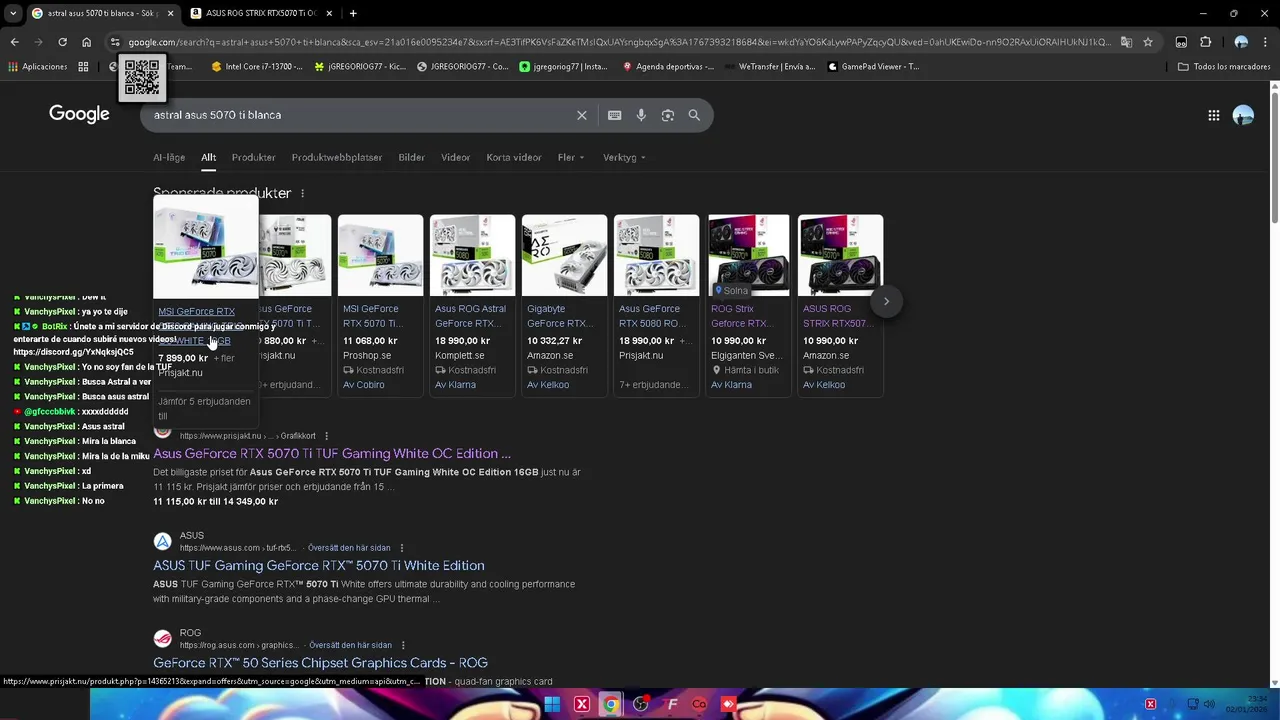Switch to the Bilder tab
The width and height of the screenshot is (1280, 720).
click(x=411, y=157)
